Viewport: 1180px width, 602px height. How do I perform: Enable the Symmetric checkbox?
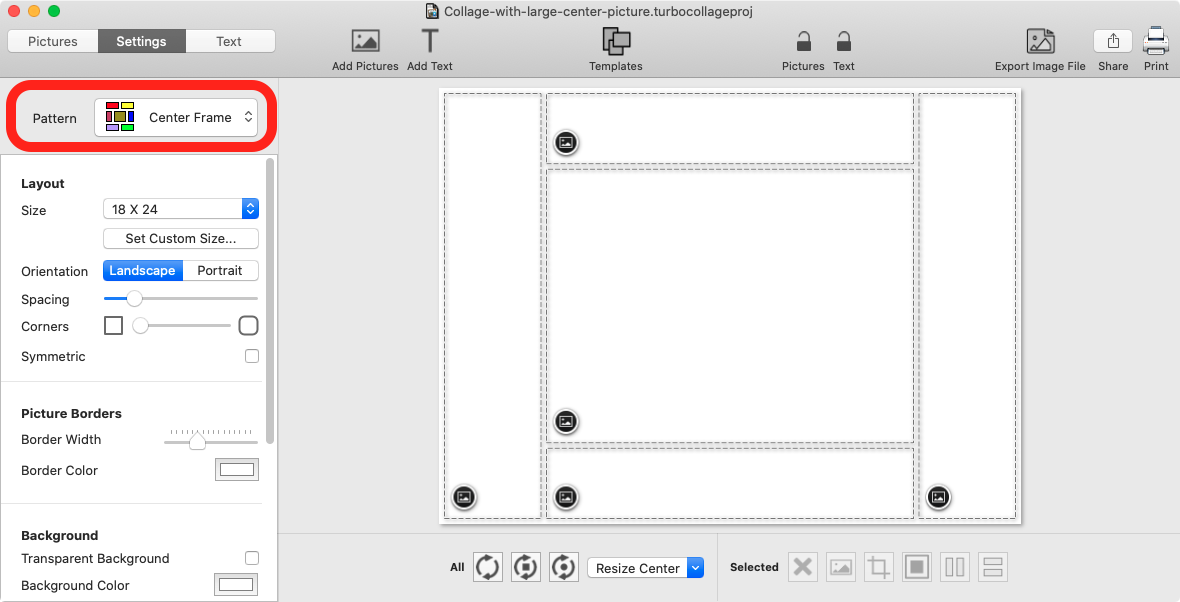(x=252, y=356)
